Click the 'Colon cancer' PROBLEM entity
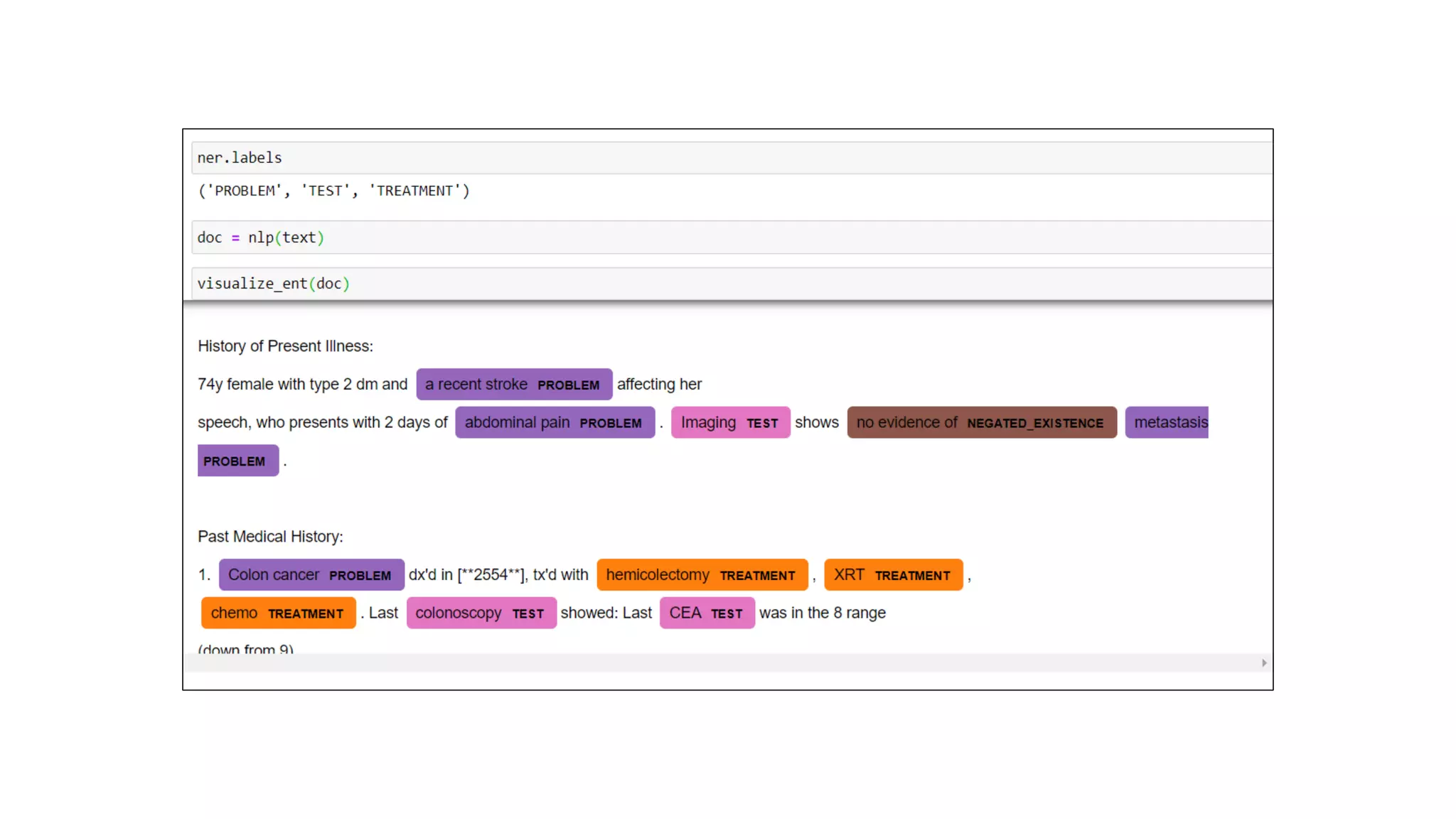Screen dimensions: 1456x819 point(311,575)
